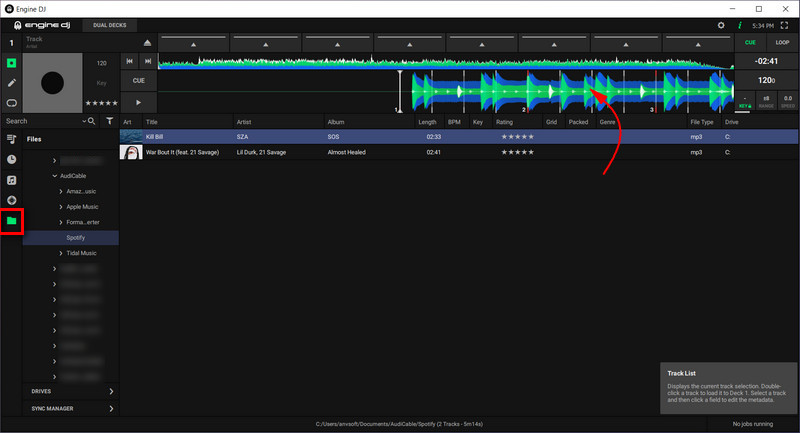The width and height of the screenshot is (800, 433).
Task: Click the zoomed scrolling waveform
Action: pos(446,92)
